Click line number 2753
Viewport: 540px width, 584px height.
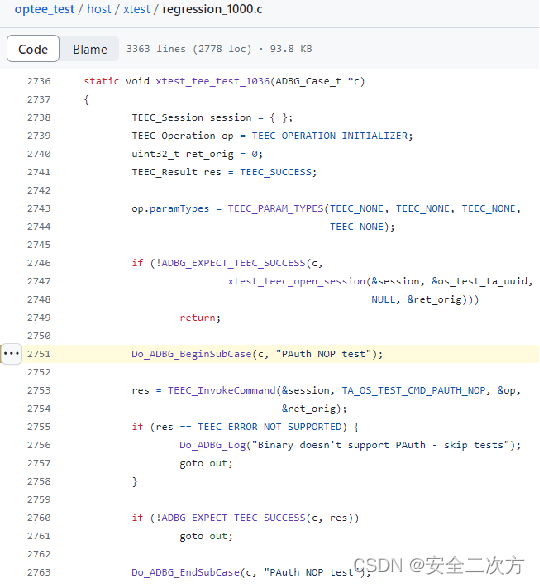pyautogui.click(x=39, y=390)
